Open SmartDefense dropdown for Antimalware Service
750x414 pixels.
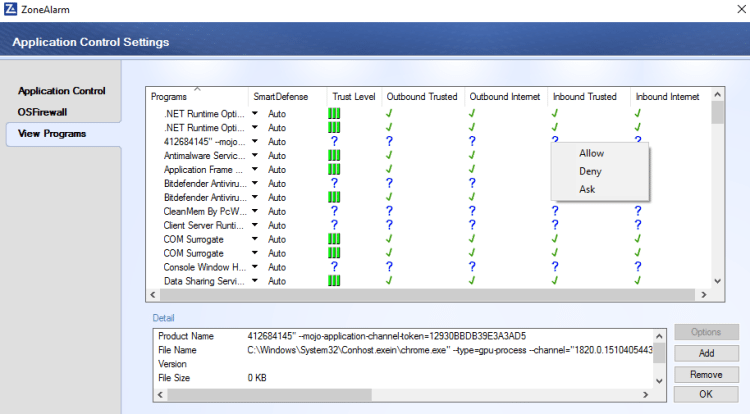[x=255, y=155]
